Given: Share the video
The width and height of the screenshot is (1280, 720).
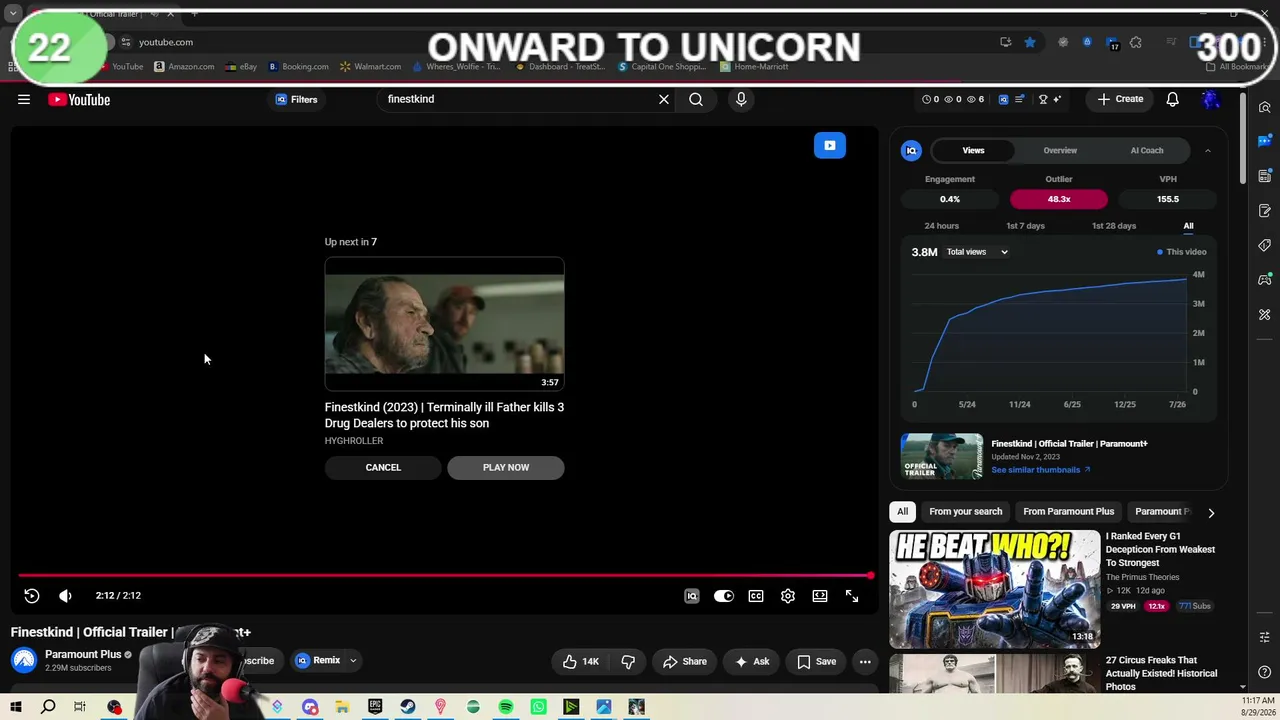Looking at the screenshot, I should 685,661.
